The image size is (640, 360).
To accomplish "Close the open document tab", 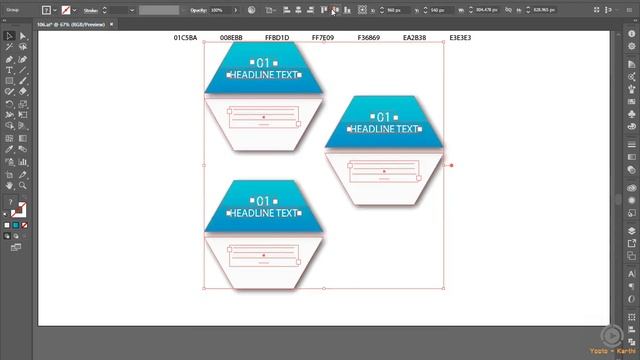I will point(111,24).
